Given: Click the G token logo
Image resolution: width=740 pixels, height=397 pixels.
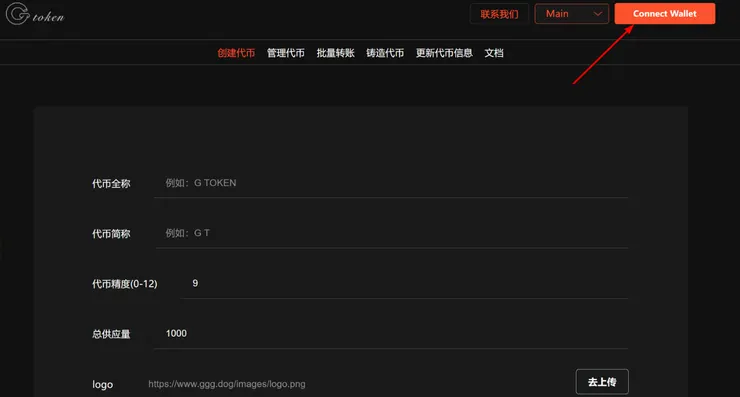Looking at the screenshot, I should pyautogui.click(x=34, y=14).
